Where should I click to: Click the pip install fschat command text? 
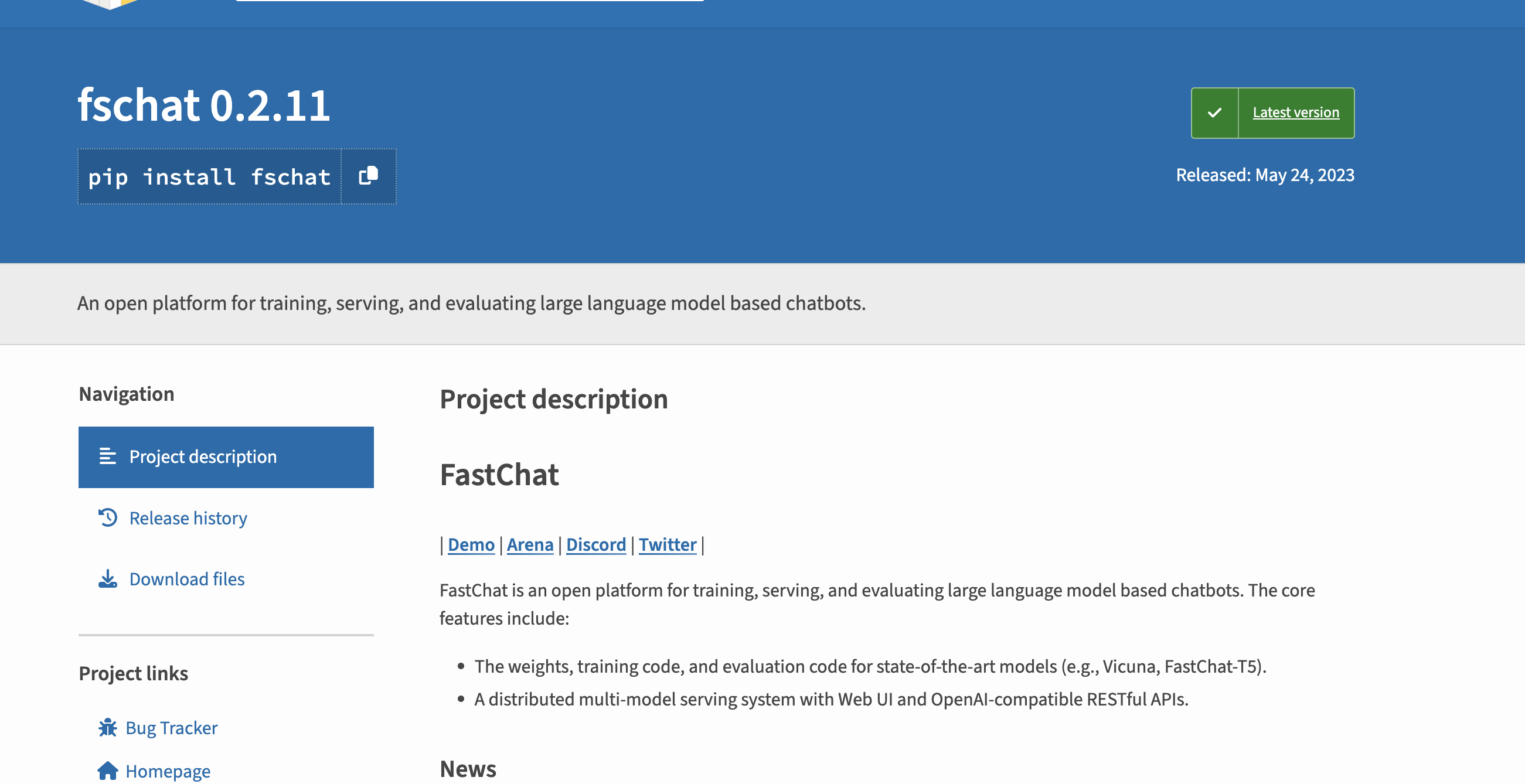pos(209,177)
